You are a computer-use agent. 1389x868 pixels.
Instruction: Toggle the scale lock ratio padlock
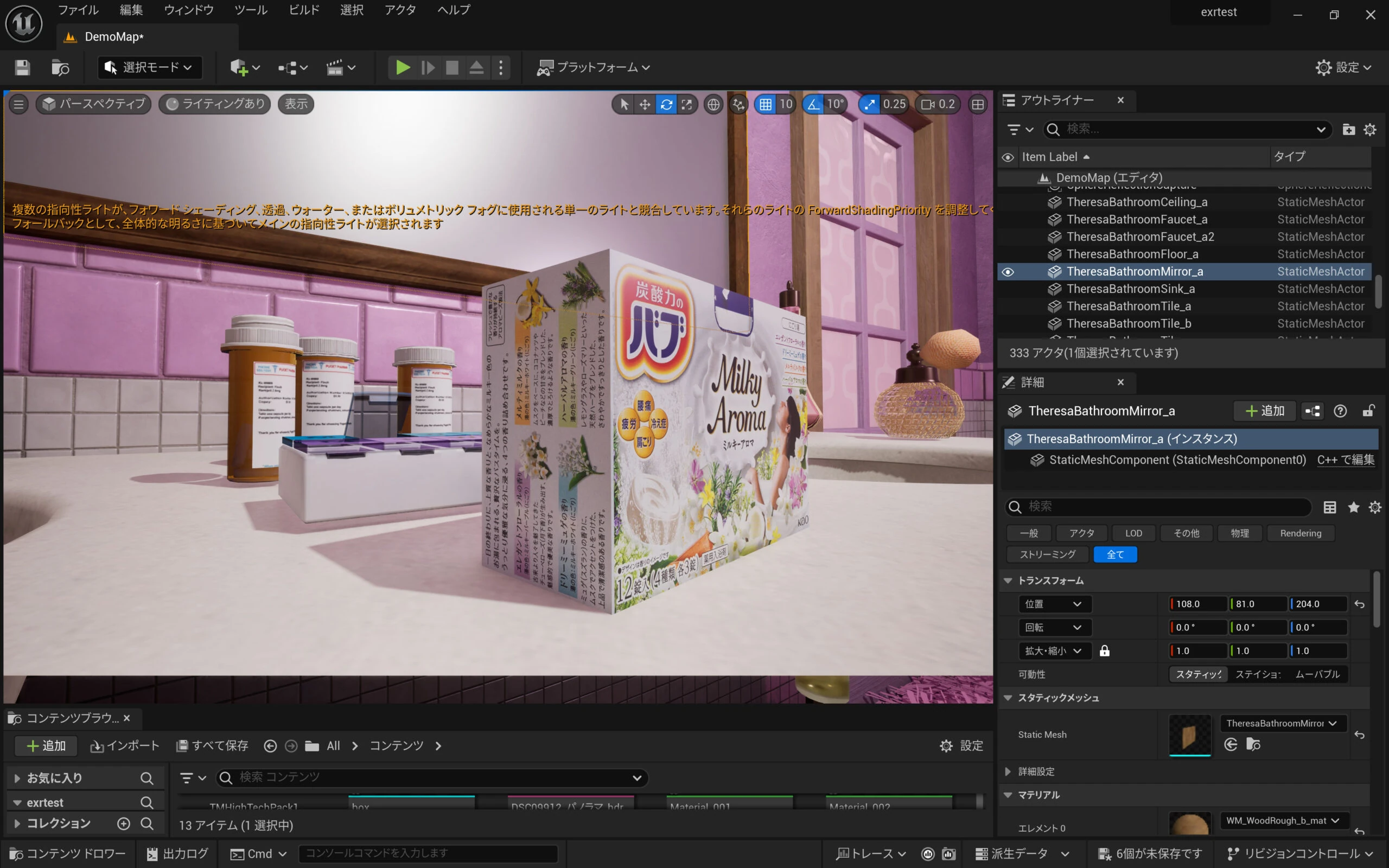point(1104,651)
